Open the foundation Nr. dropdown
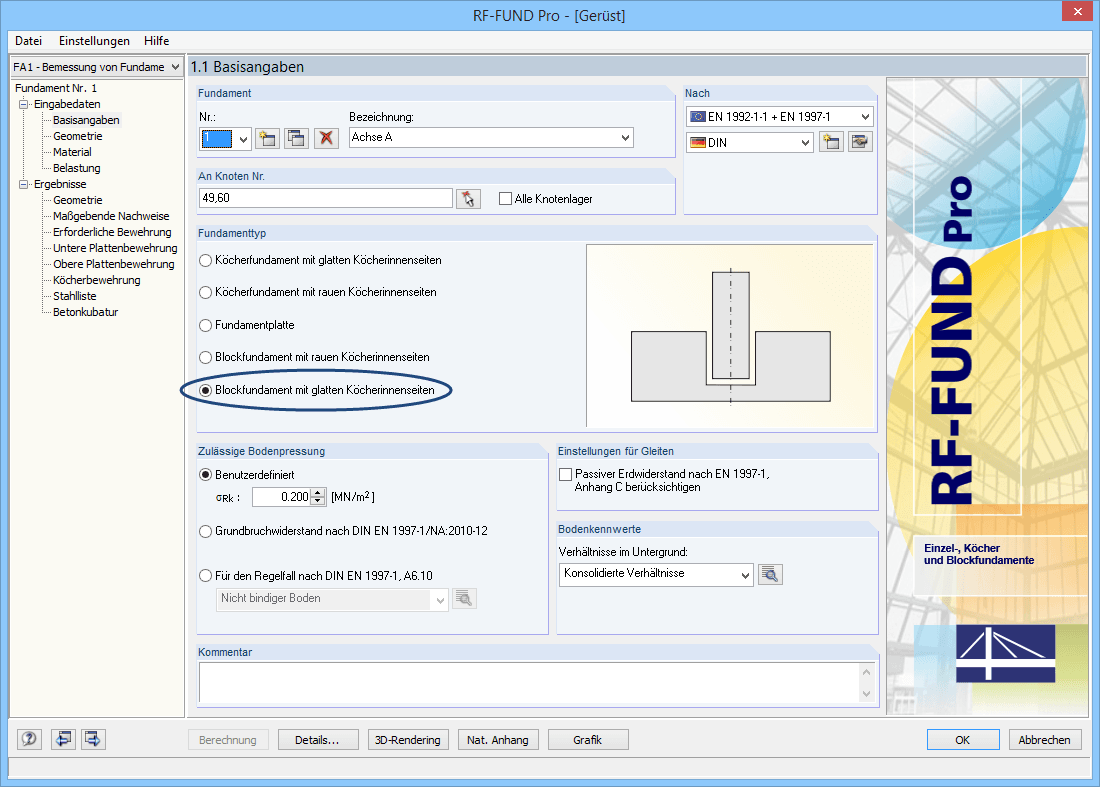Image resolution: width=1100 pixels, height=787 pixels. (243, 139)
